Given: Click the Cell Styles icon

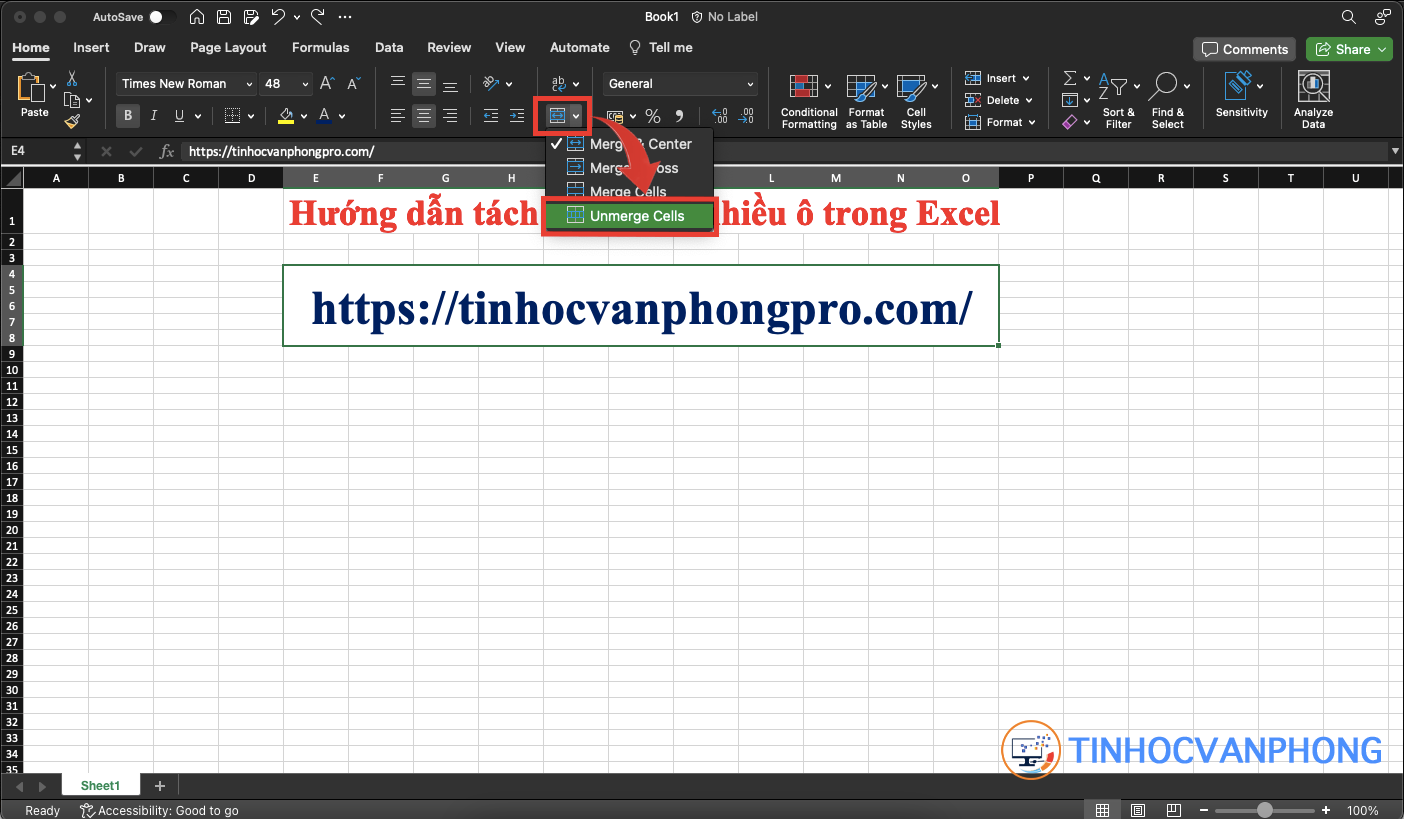Looking at the screenshot, I should 911,88.
